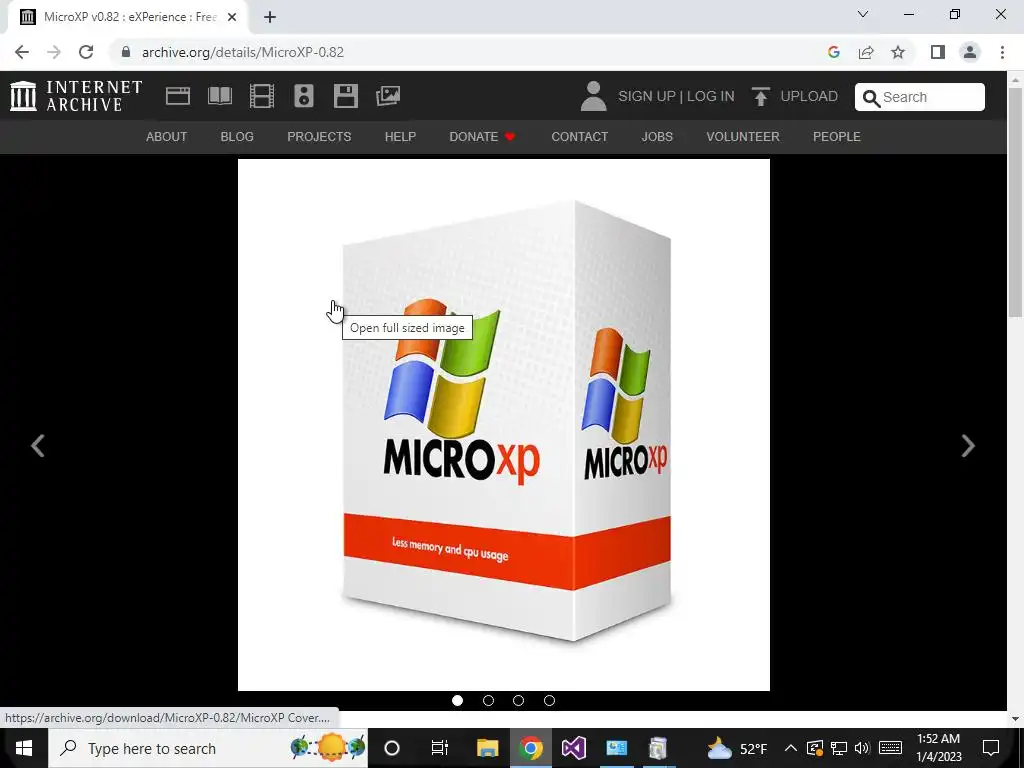This screenshot has width=1024, height=768.
Task: Click the UPLOAD text link
Action: coord(809,96)
